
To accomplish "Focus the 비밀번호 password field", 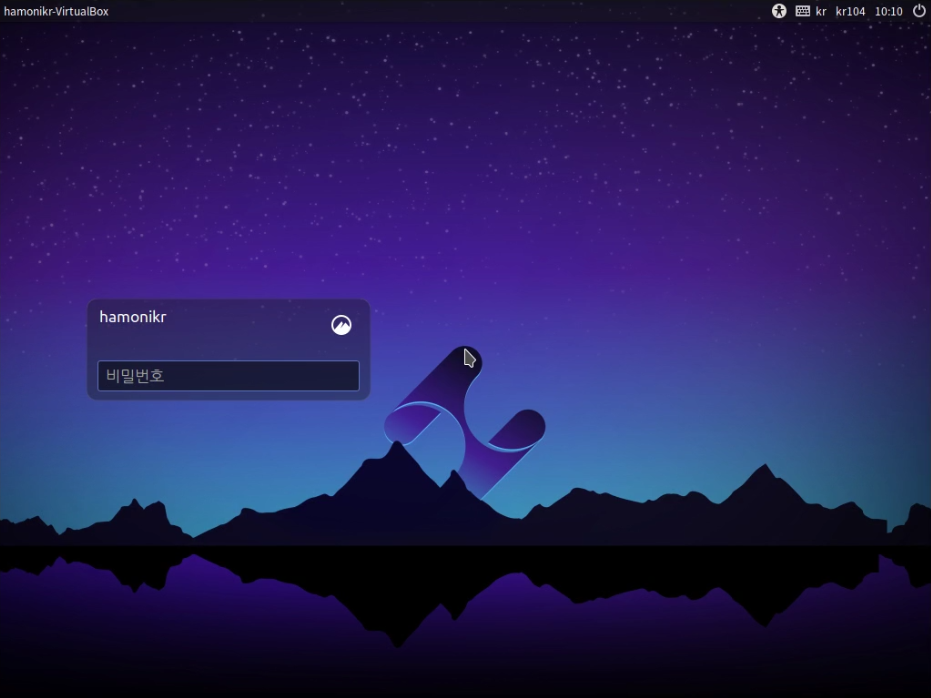I will coord(228,376).
